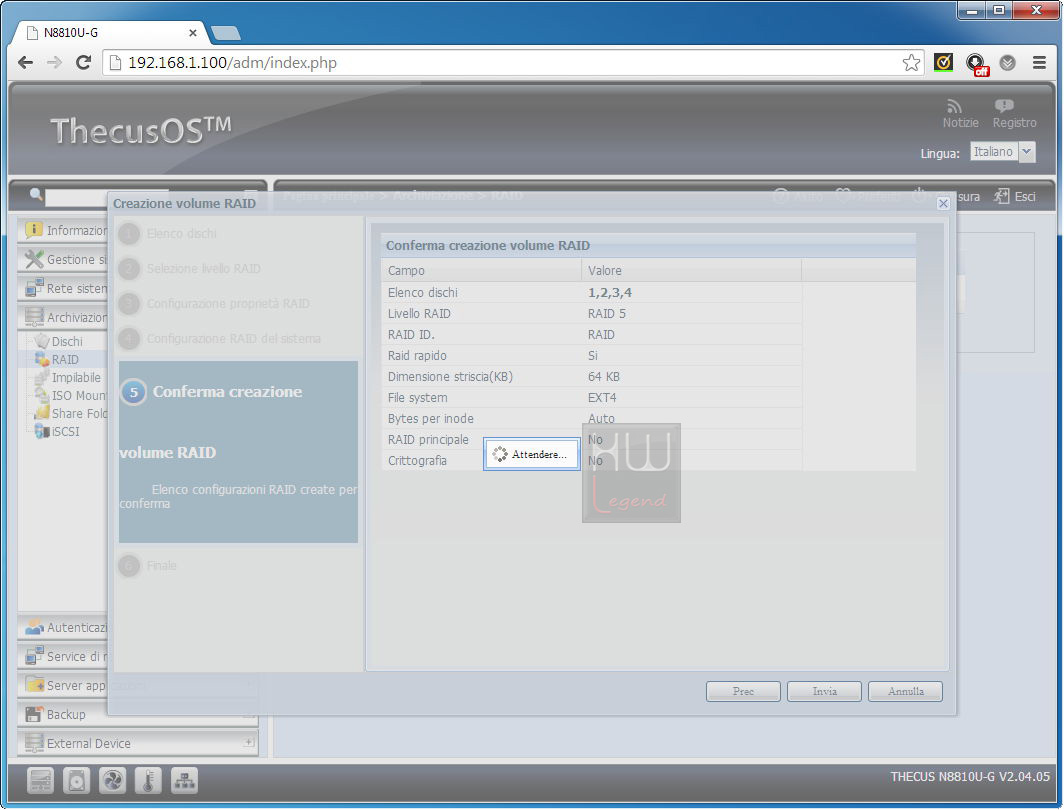Click the network status icon in bottom bar
The width and height of the screenshot is (1064, 810).
[184, 781]
